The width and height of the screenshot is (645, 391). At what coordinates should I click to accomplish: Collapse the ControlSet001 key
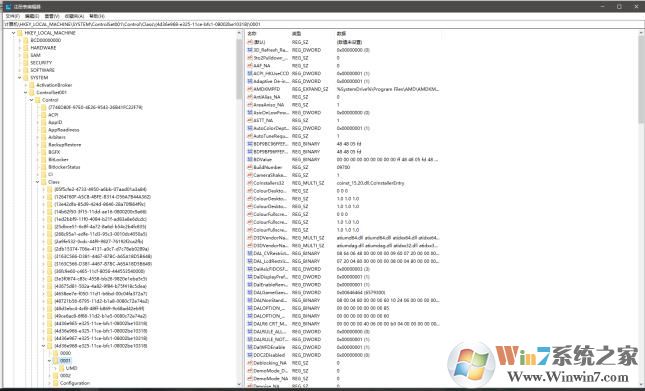click(26, 93)
